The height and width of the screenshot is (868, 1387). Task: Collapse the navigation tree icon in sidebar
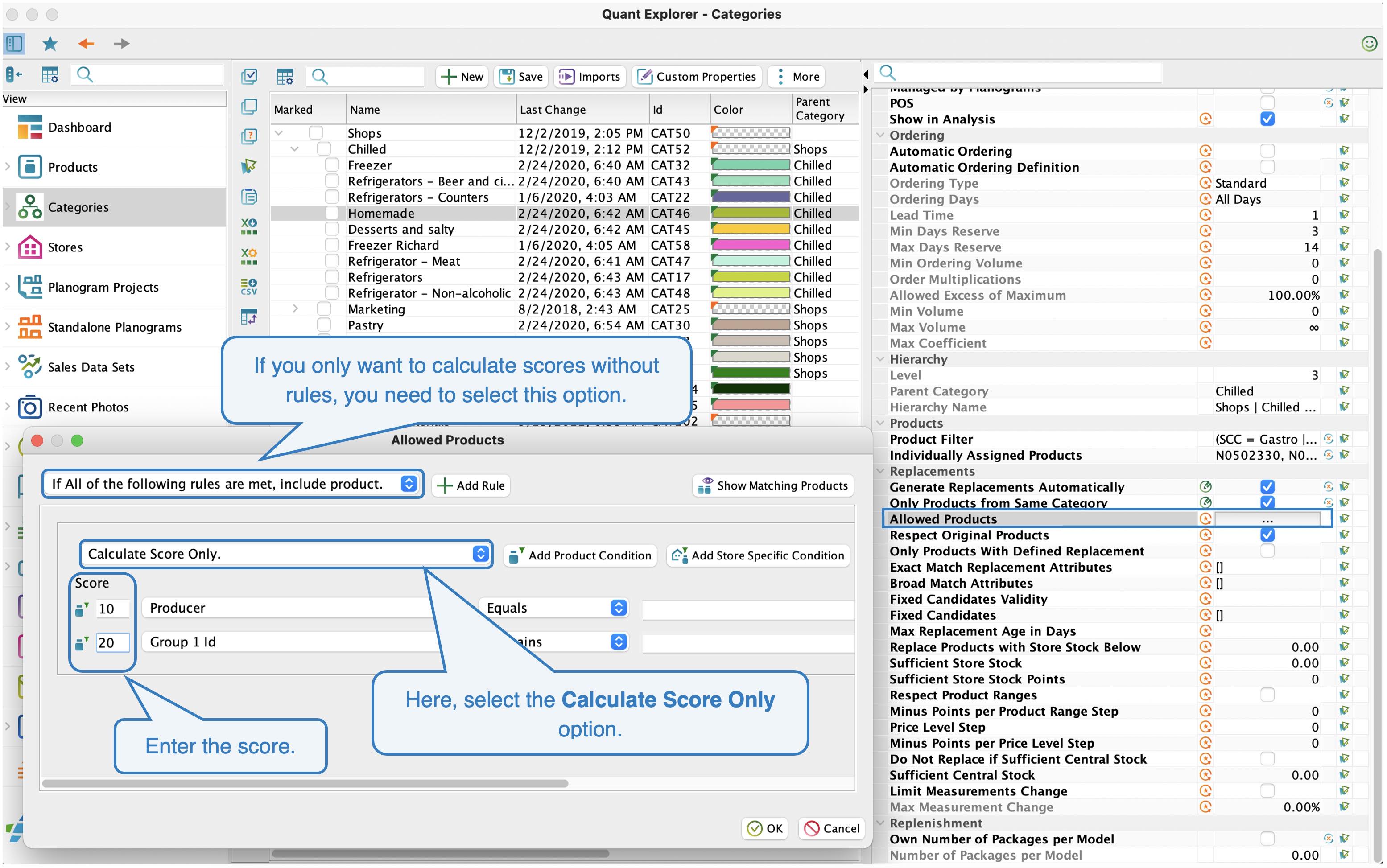[14, 74]
